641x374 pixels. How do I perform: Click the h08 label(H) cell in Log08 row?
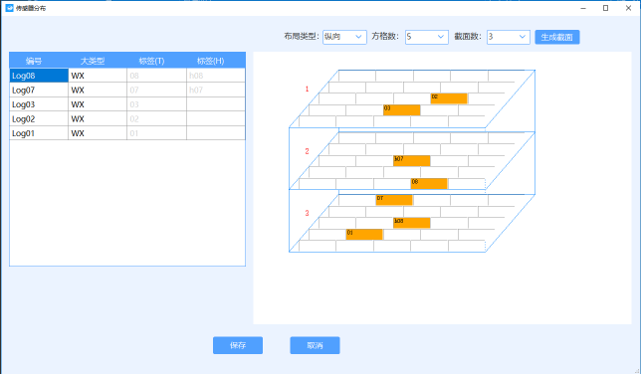click(x=216, y=76)
